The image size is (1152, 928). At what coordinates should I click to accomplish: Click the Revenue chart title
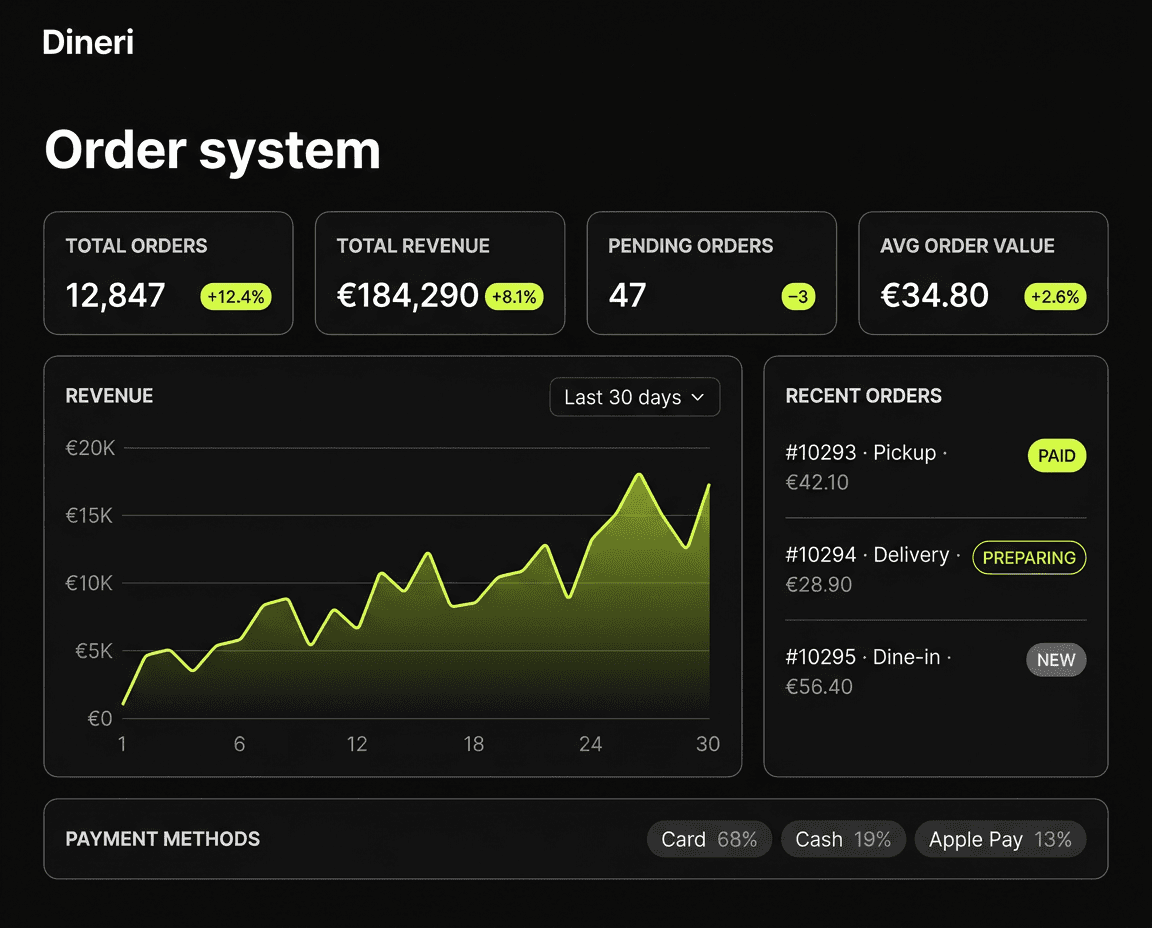click(109, 395)
